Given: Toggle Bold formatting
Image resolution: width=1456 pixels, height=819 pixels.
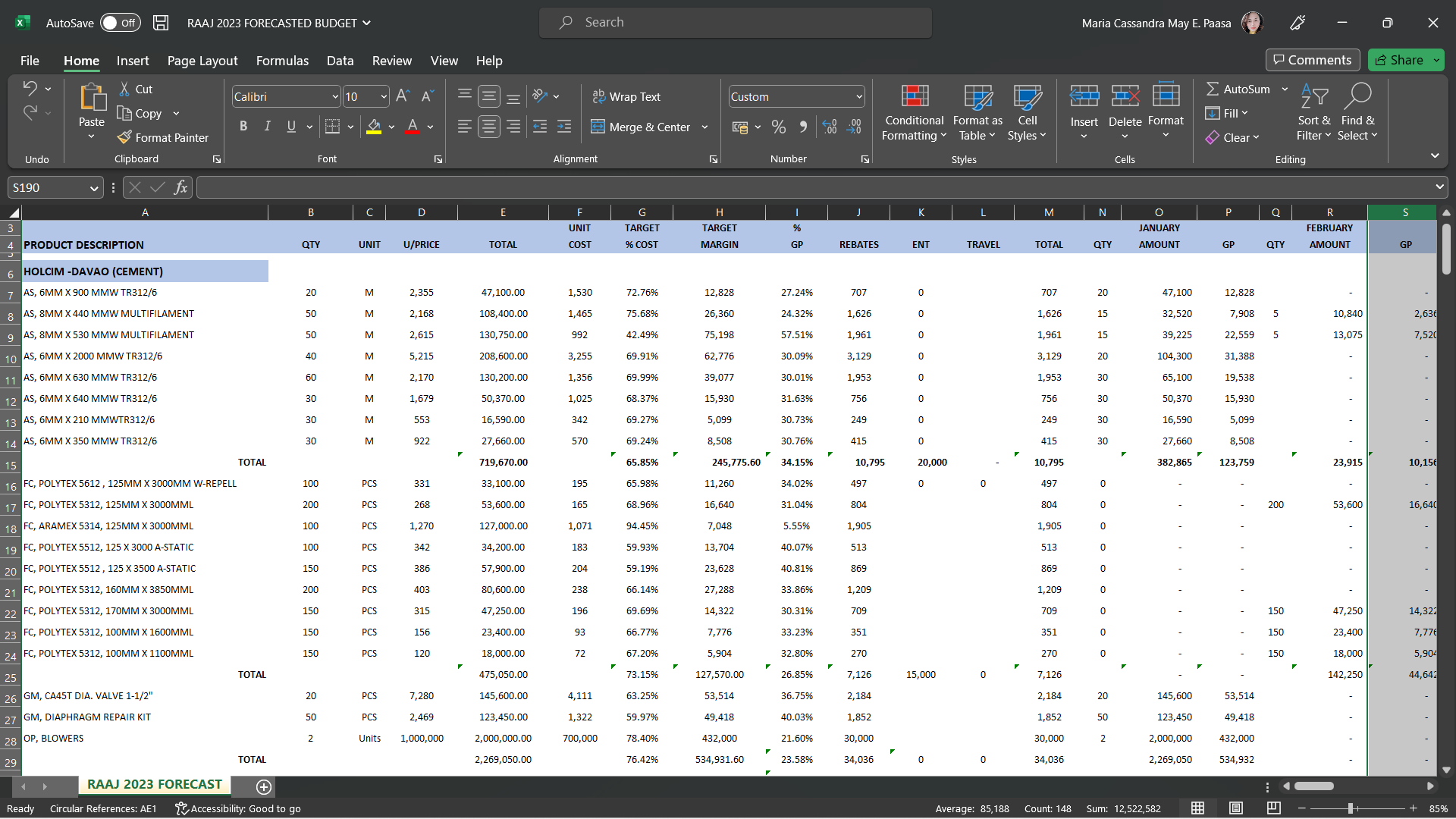Looking at the screenshot, I should pos(243,127).
